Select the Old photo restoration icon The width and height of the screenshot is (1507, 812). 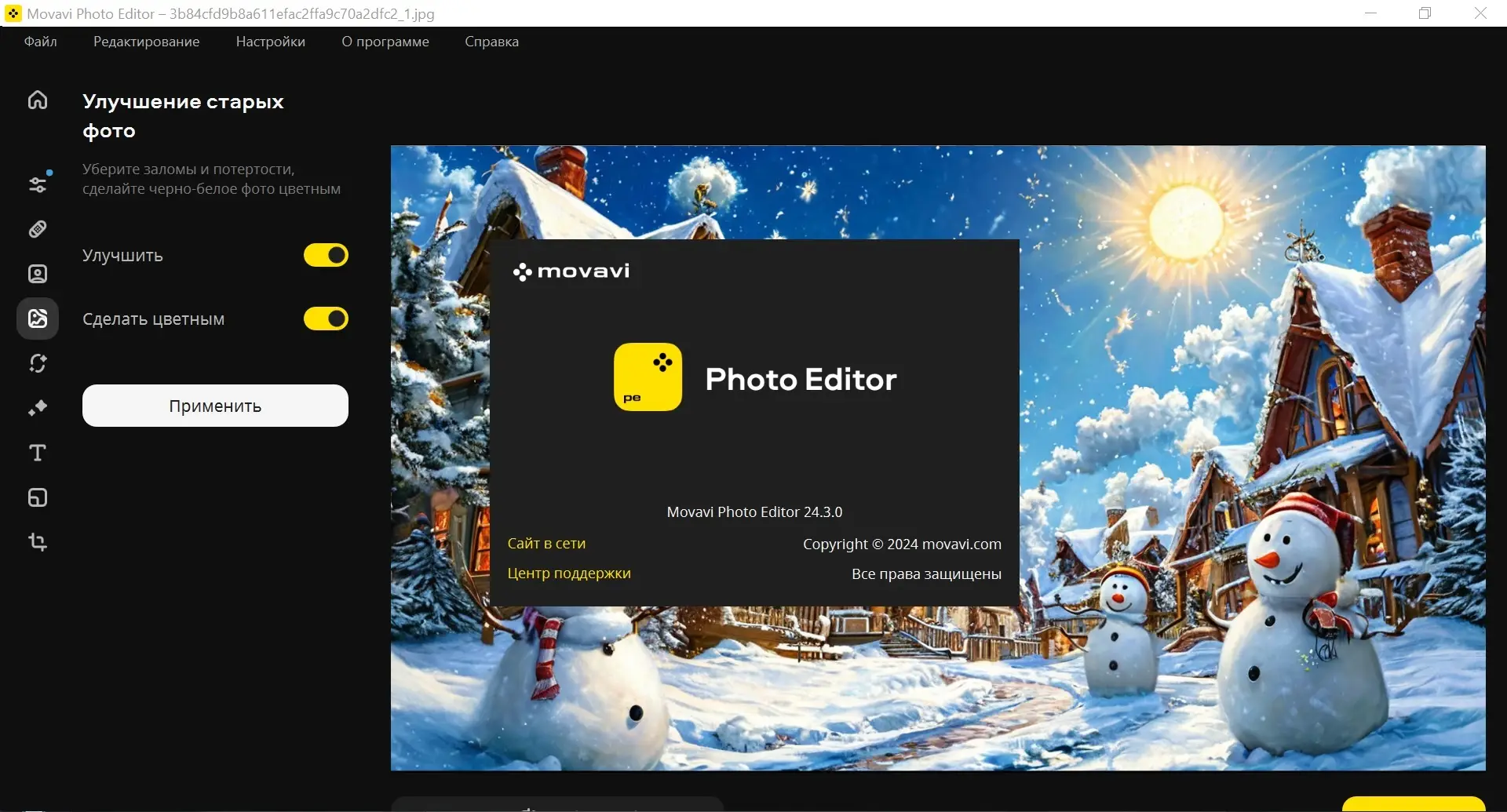tap(38, 319)
